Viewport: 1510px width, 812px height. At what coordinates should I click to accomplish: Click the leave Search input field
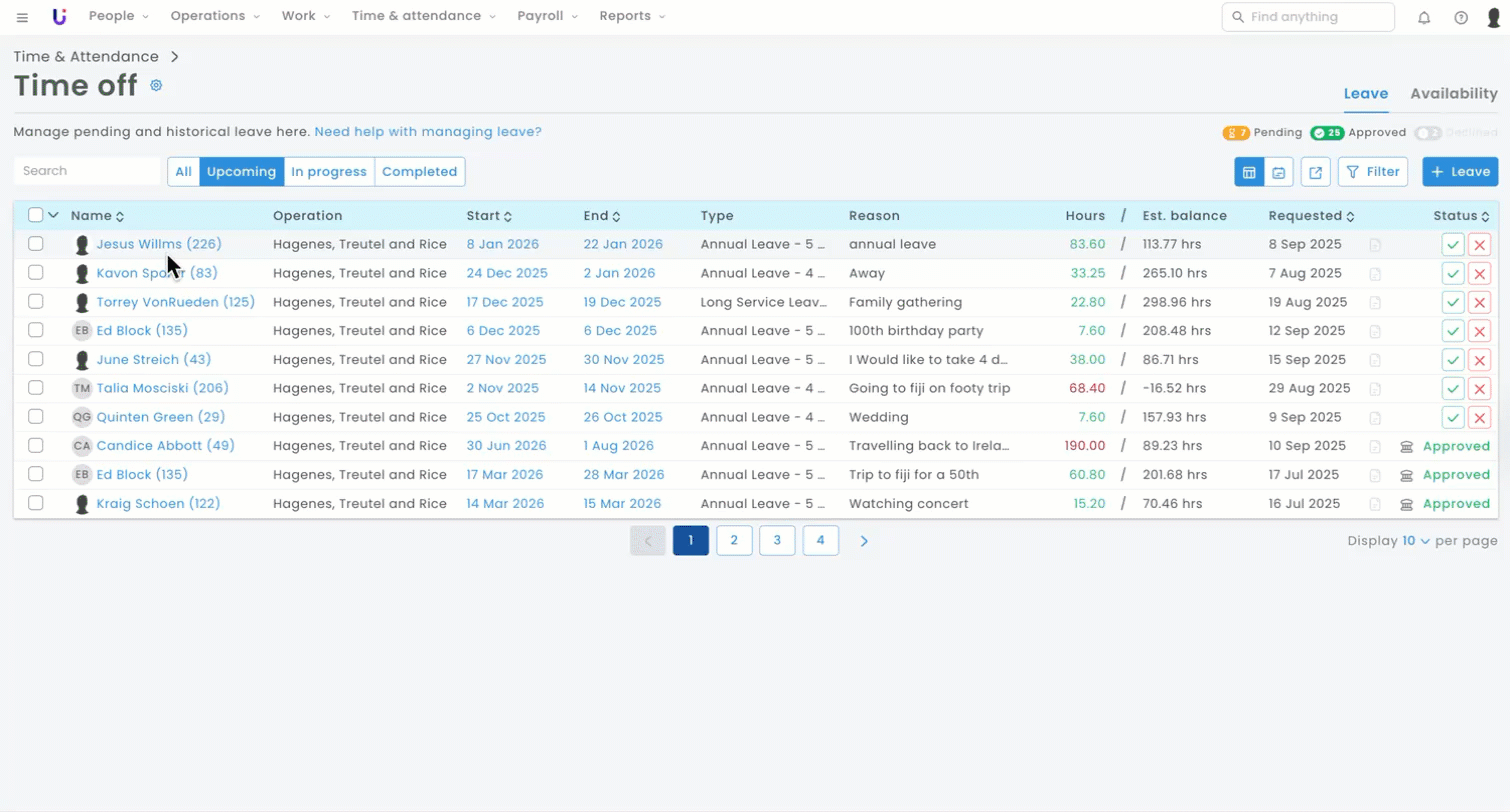click(87, 171)
